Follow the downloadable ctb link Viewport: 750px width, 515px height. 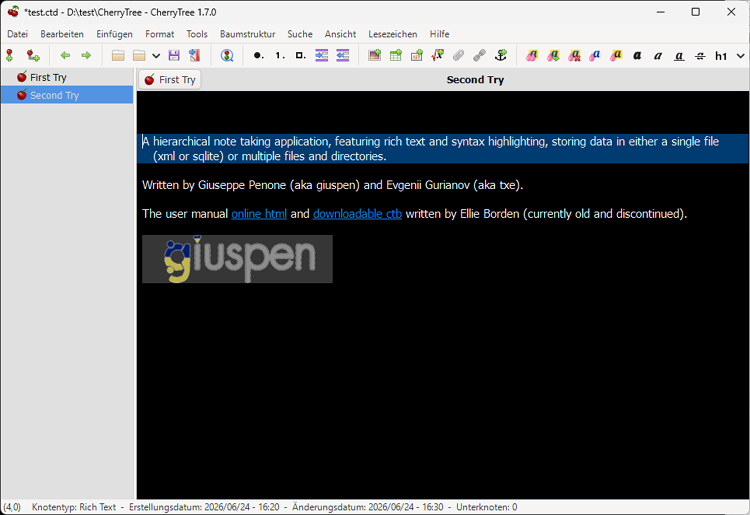357,214
